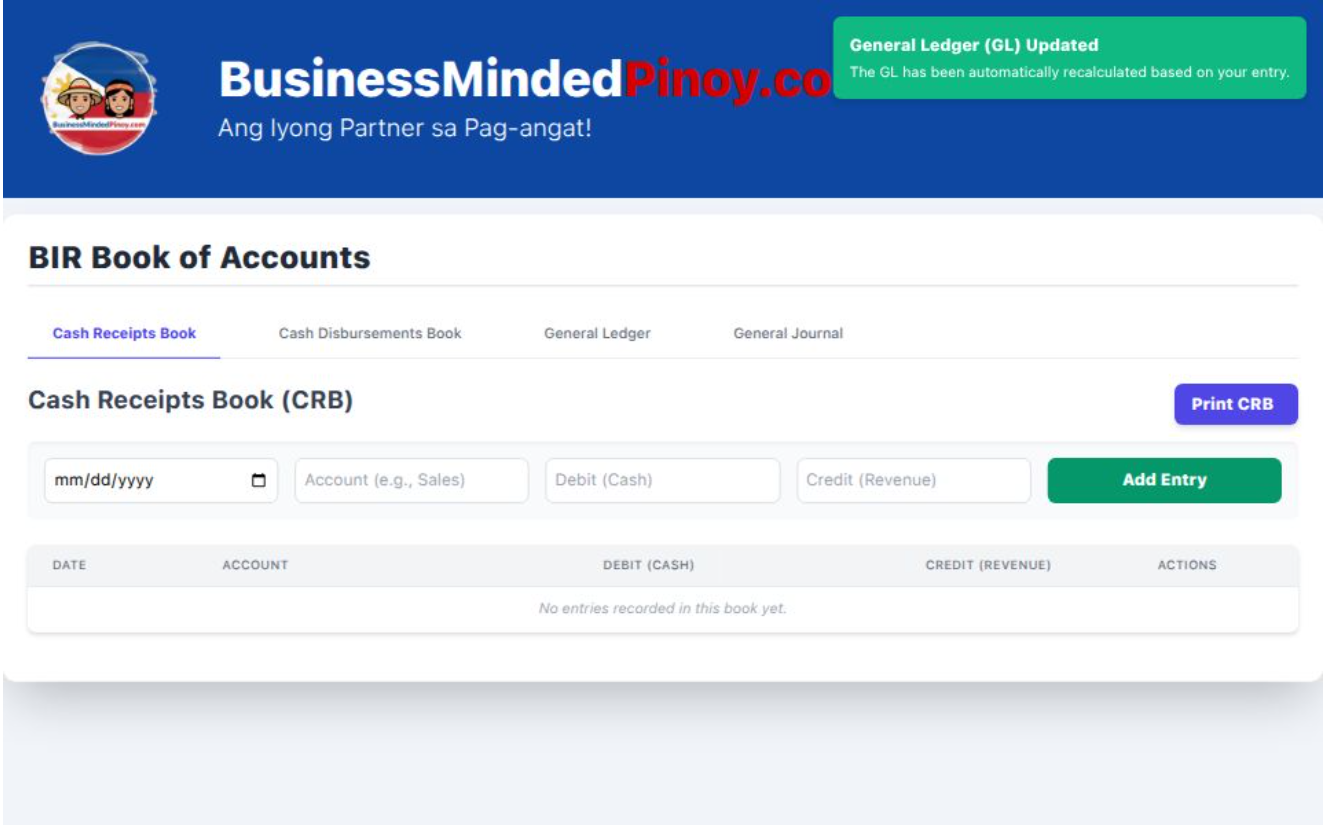This screenshot has height=825, width=1326.
Task: Click the DEBIT (CASH) column header
Action: pyautogui.click(x=649, y=565)
